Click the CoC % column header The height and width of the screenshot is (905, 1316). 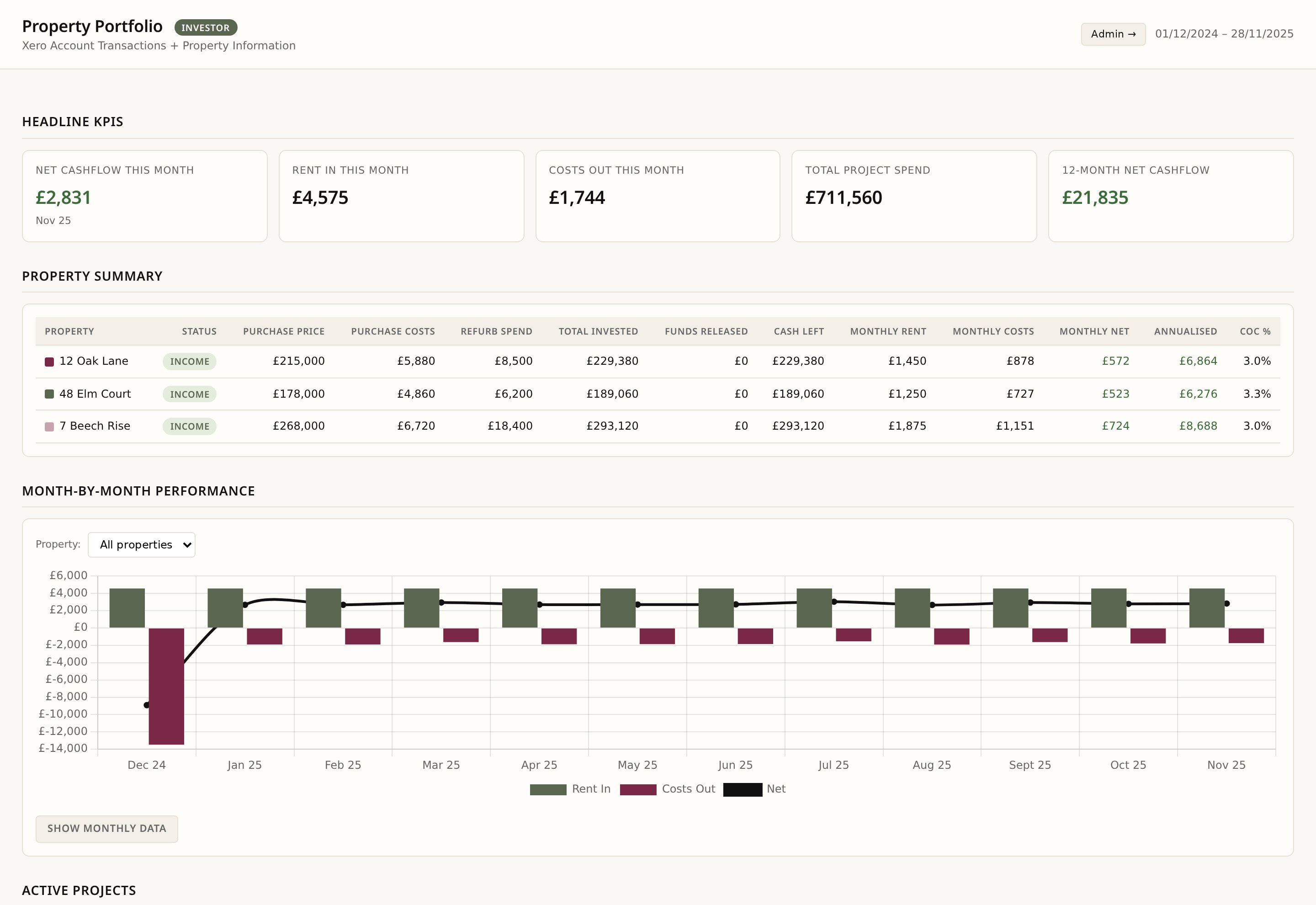1255,331
